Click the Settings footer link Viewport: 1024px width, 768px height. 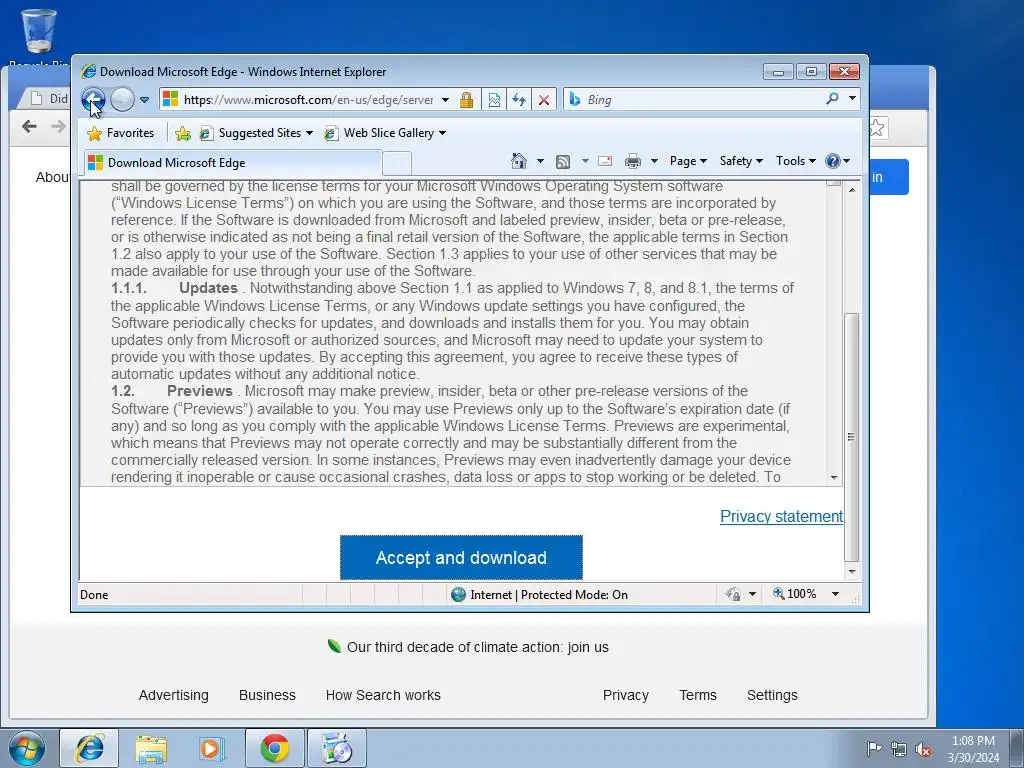pyautogui.click(x=773, y=696)
